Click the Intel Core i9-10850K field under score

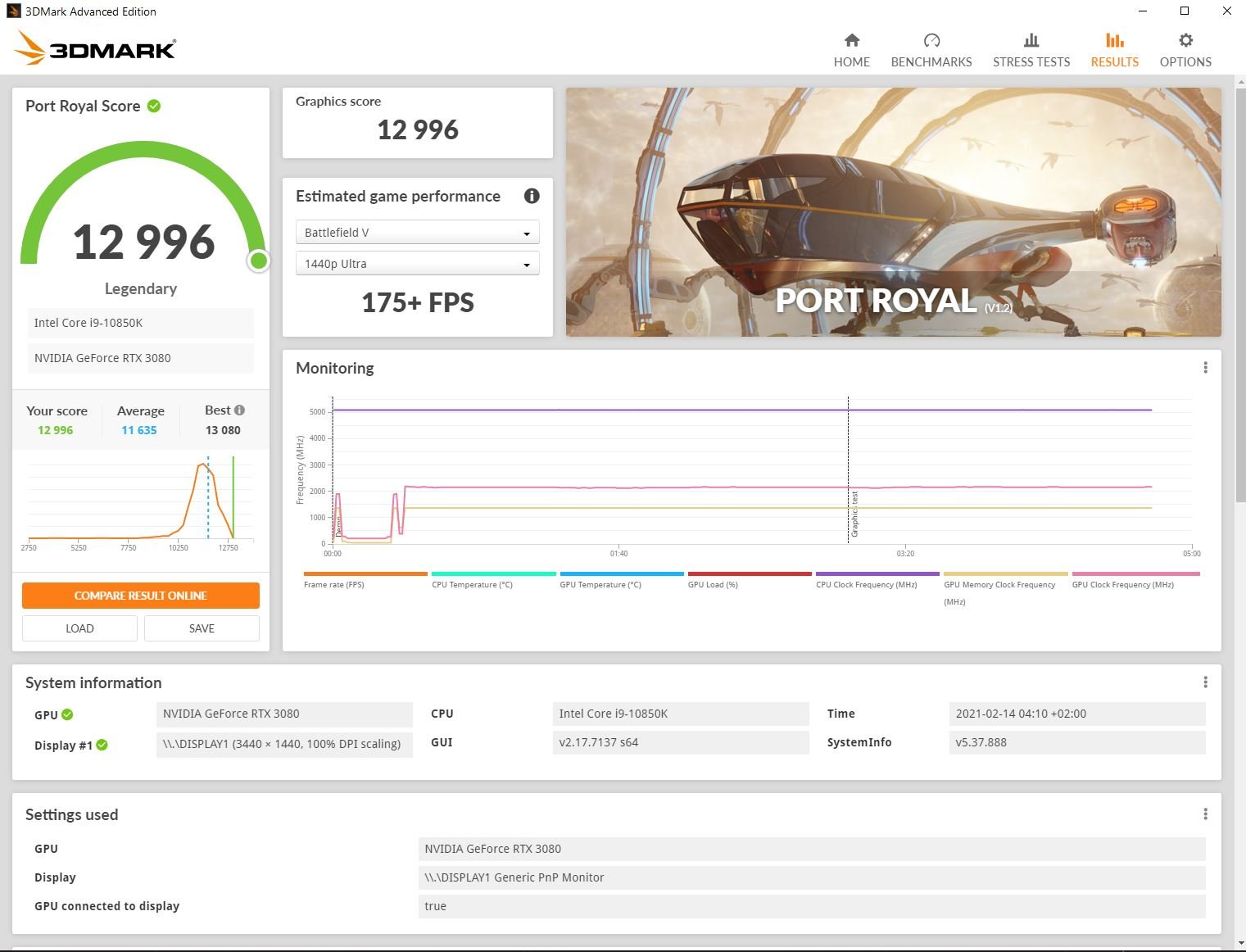click(x=141, y=323)
